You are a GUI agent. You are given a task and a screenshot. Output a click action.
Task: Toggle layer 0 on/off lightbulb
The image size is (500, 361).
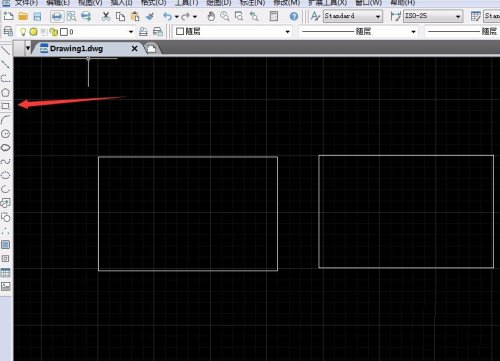click(23, 32)
